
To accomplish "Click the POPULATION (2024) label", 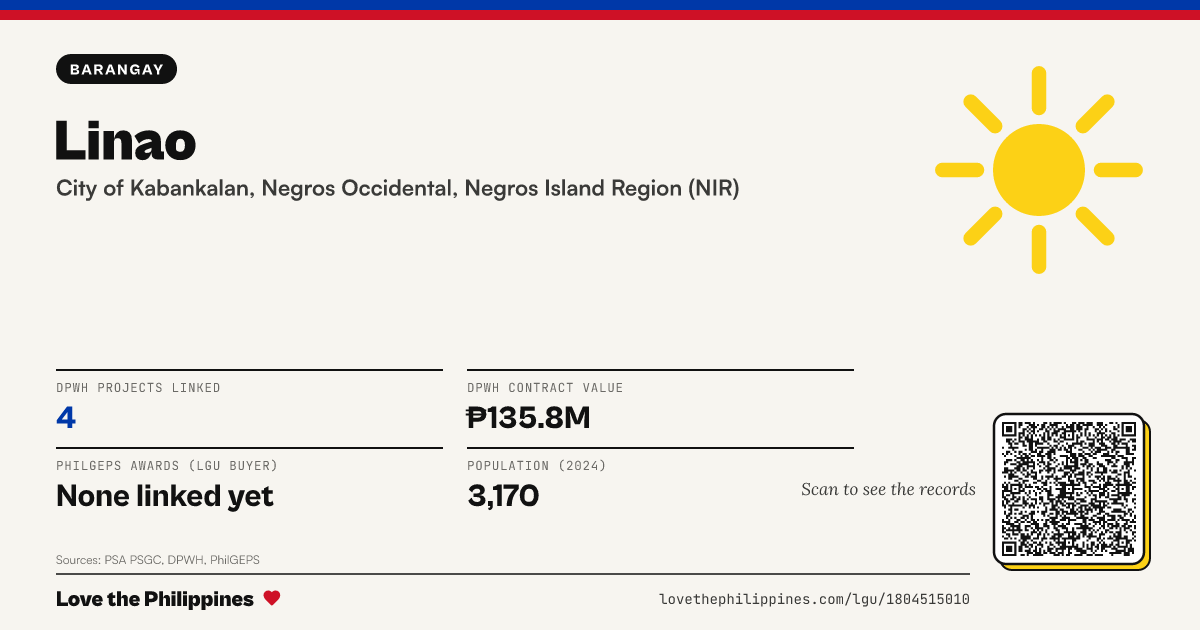I will [x=537, y=466].
